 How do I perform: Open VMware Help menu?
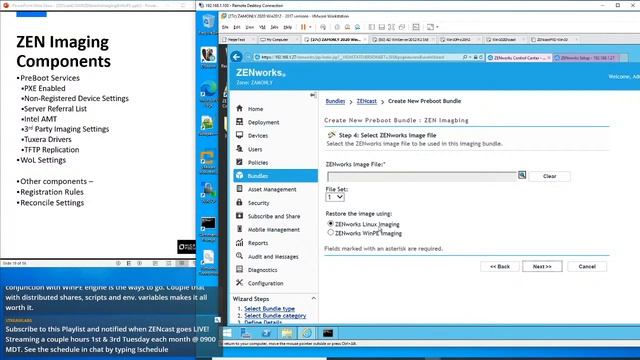coord(288,27)
